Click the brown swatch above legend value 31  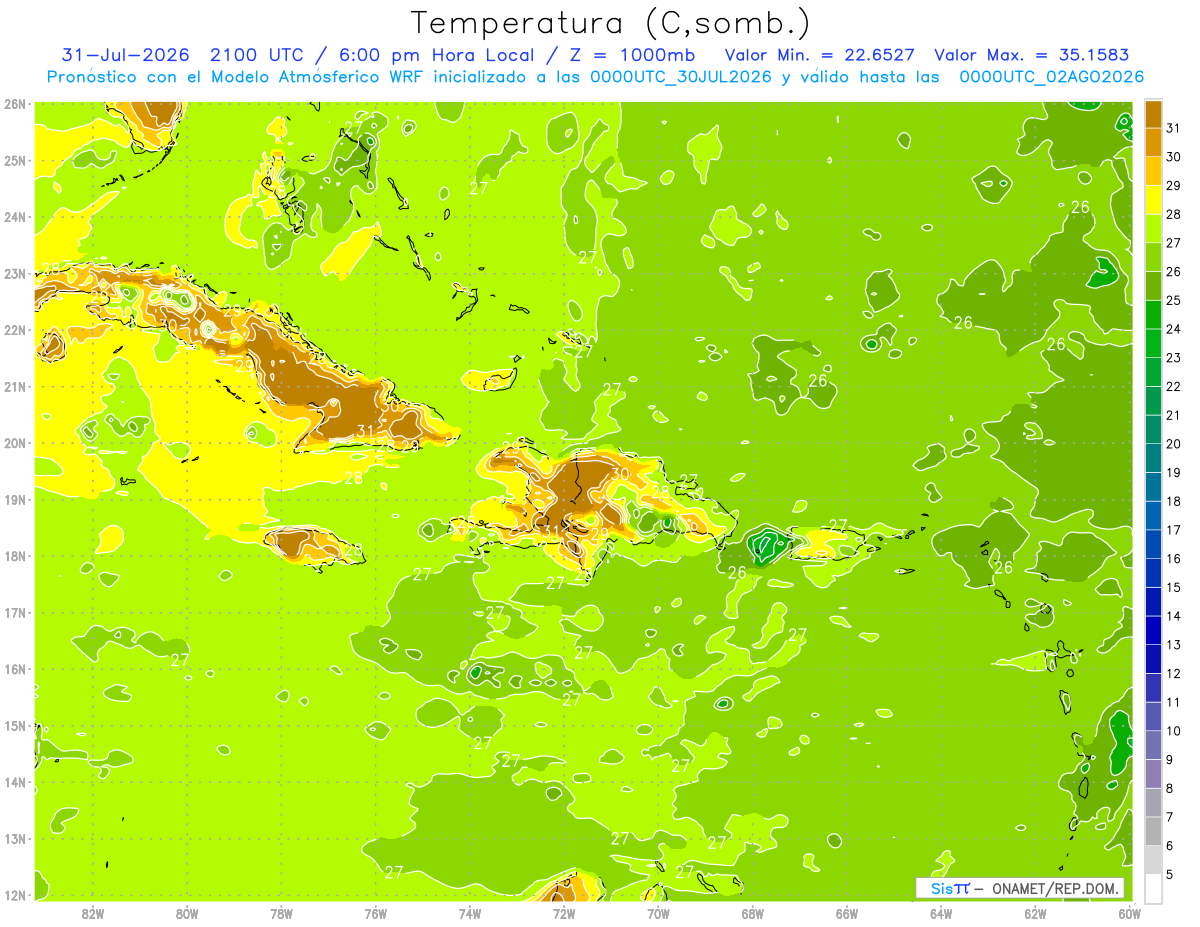click(x=1154, y=114)
